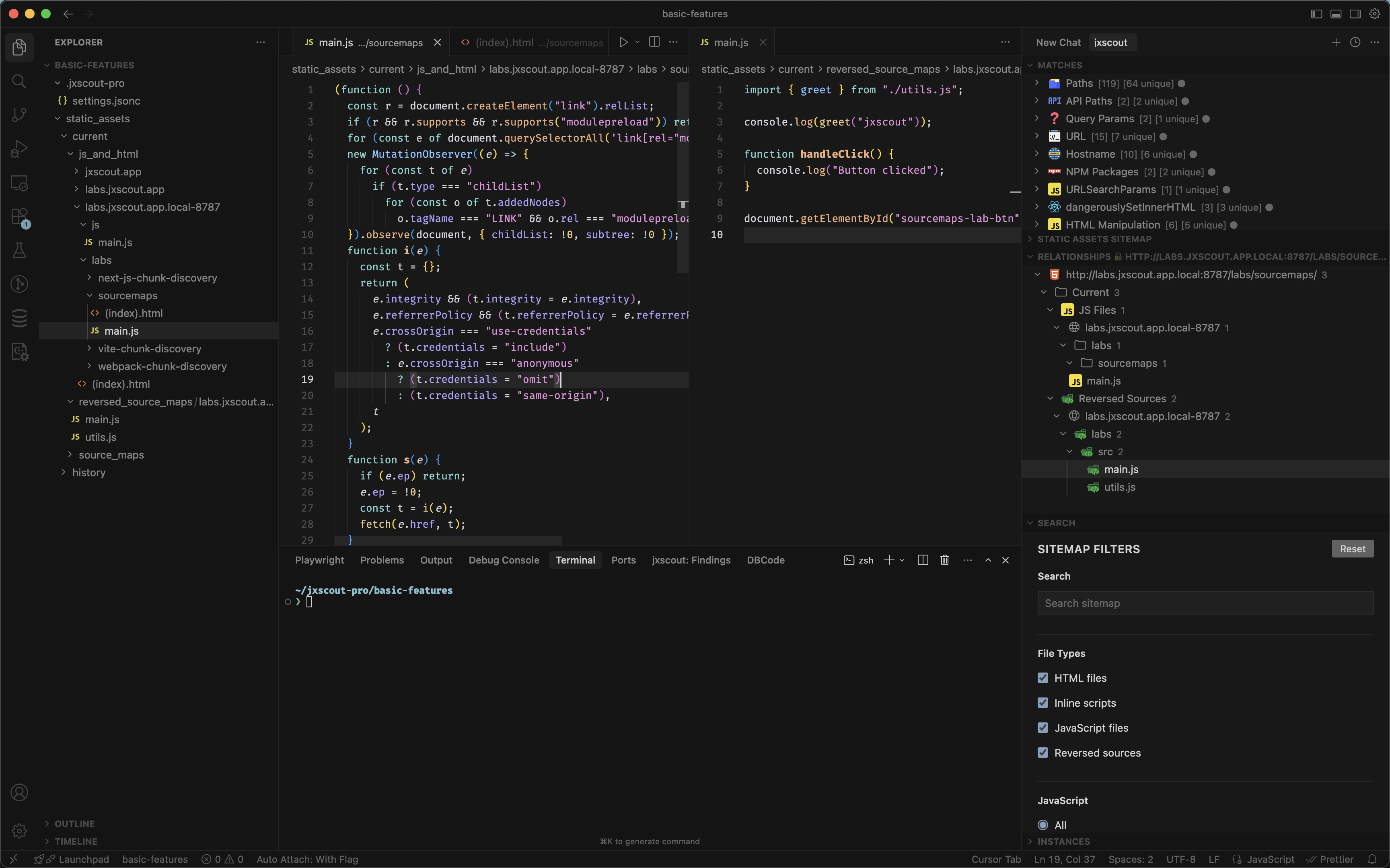Uncheck the Inline scripts checkbox
Screen dimensions: 1390x868
[1043, 703]
